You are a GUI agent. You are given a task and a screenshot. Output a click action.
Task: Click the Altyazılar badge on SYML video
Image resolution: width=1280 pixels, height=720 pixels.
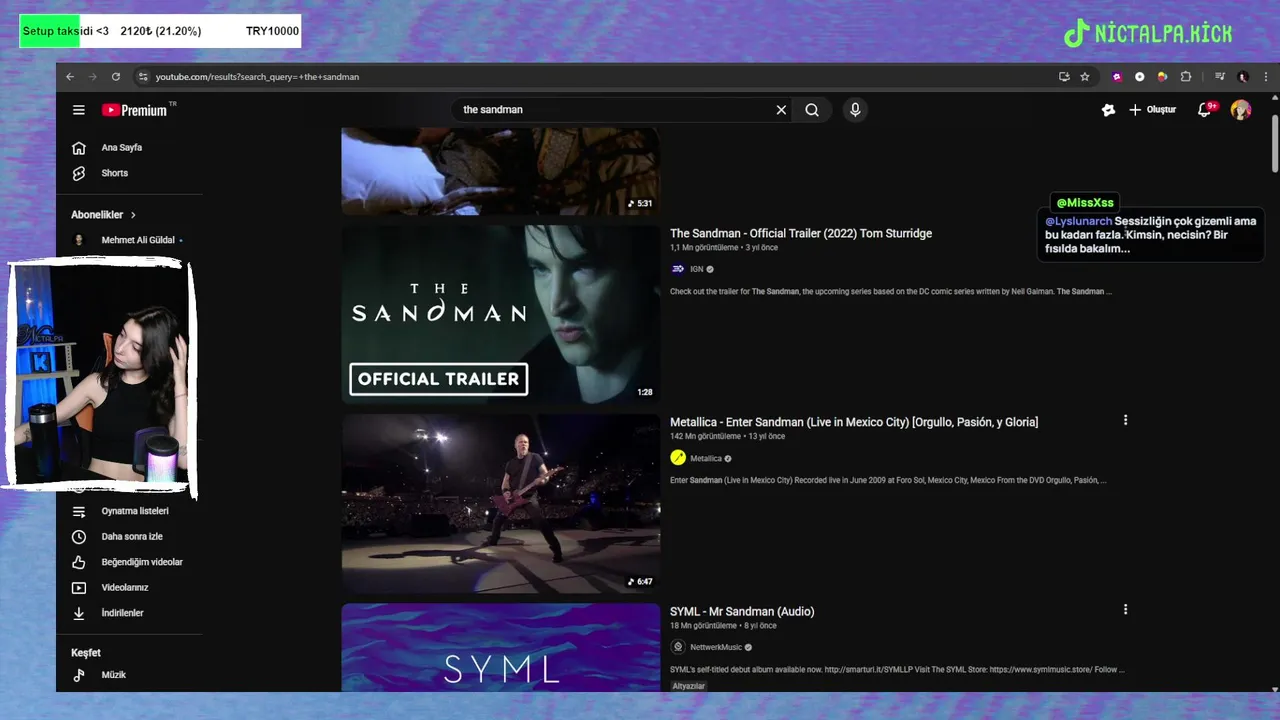pyautogui.click(x=688, y=686)
